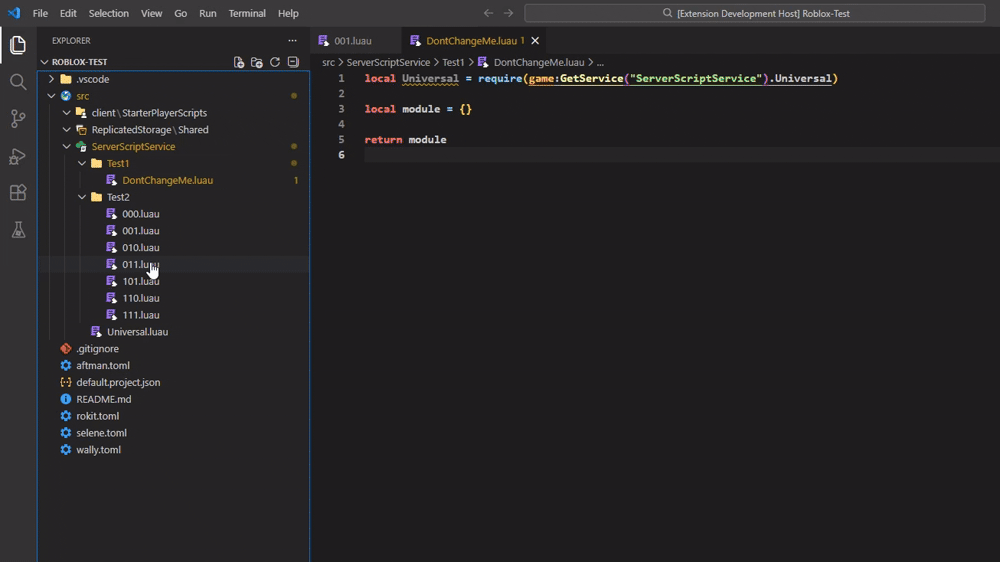Click the default.project.json braces icon
This screenshot has width=1000, height=562.
point(66,382)
